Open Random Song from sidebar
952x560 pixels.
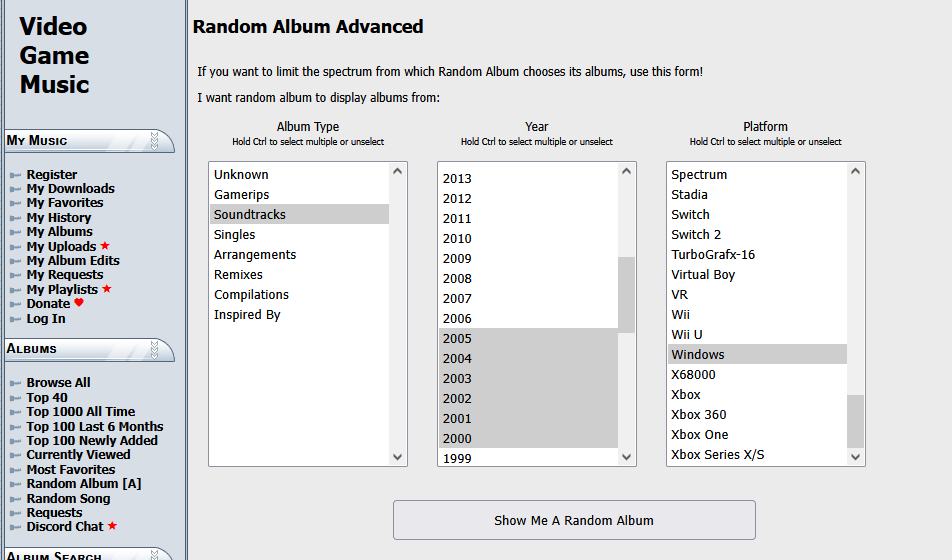(68, 498)
